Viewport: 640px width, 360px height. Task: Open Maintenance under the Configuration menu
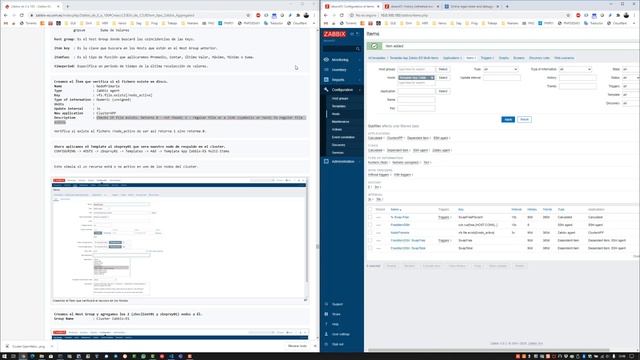pyautogui.click(x=341, y=122)
